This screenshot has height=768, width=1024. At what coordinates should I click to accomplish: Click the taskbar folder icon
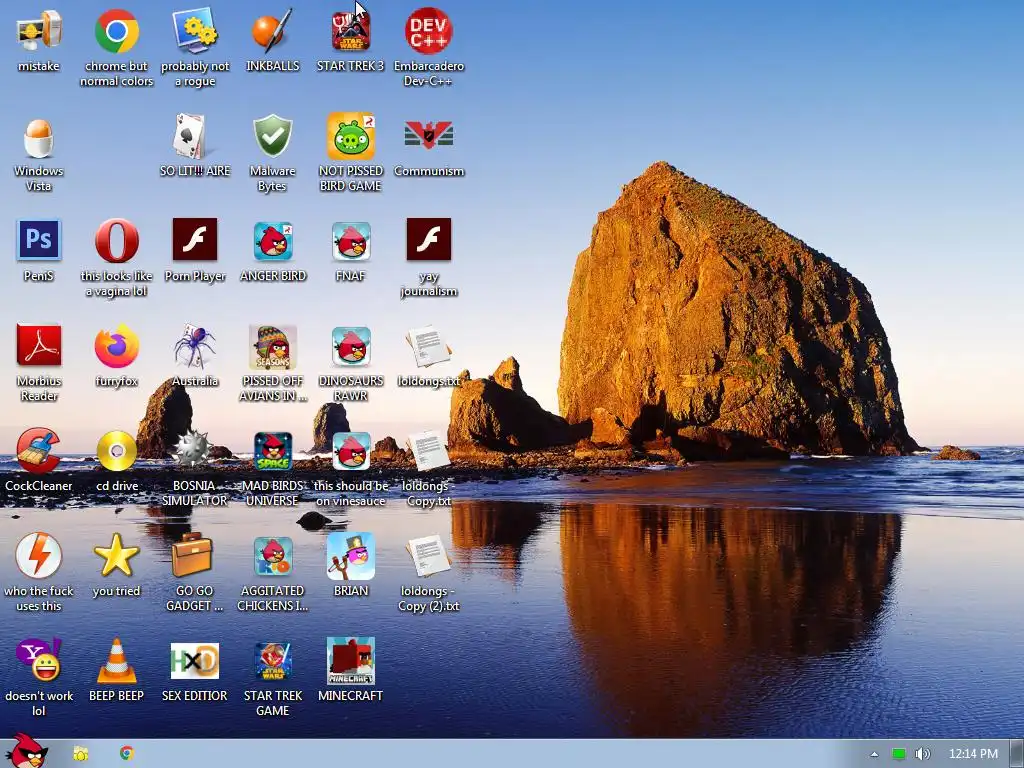(x=80, y=754)
